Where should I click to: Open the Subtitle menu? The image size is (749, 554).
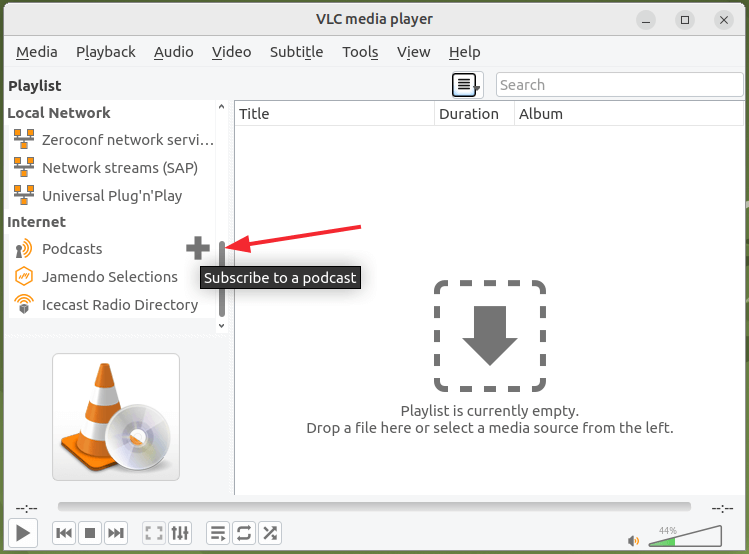tap(296, 52)
